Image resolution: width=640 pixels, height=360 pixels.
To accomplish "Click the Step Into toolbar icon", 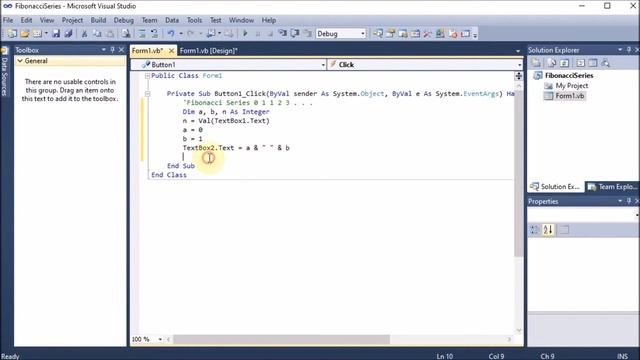I will (282, 34).
